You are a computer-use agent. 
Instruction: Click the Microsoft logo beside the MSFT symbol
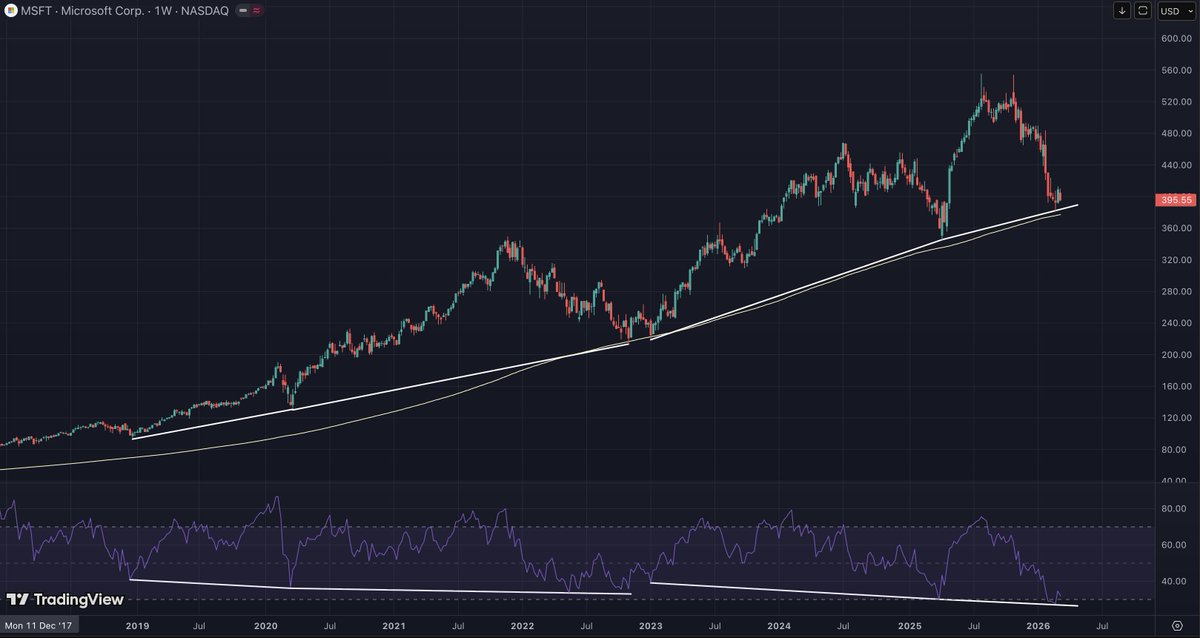coord(11,10)
